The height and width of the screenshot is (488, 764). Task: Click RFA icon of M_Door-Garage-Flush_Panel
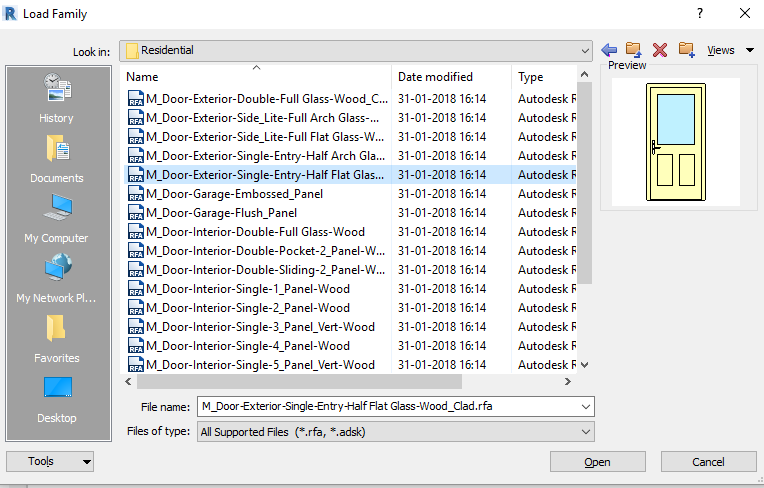(x=135, y=213)
